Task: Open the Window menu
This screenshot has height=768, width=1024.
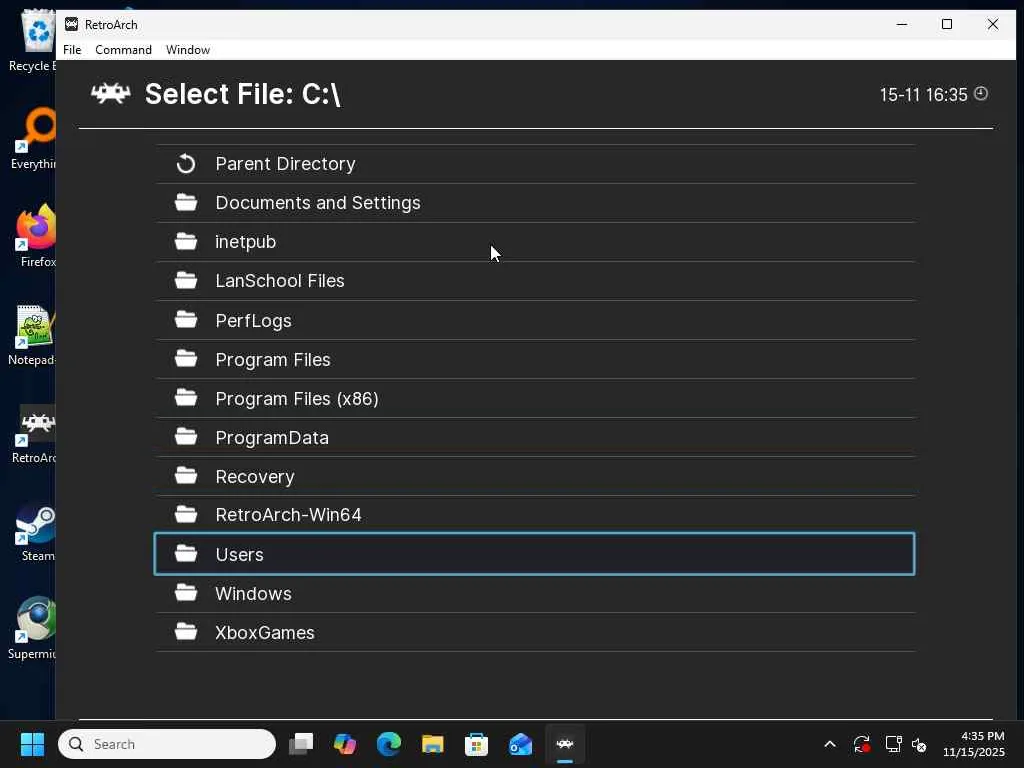Action: [188, 50]
